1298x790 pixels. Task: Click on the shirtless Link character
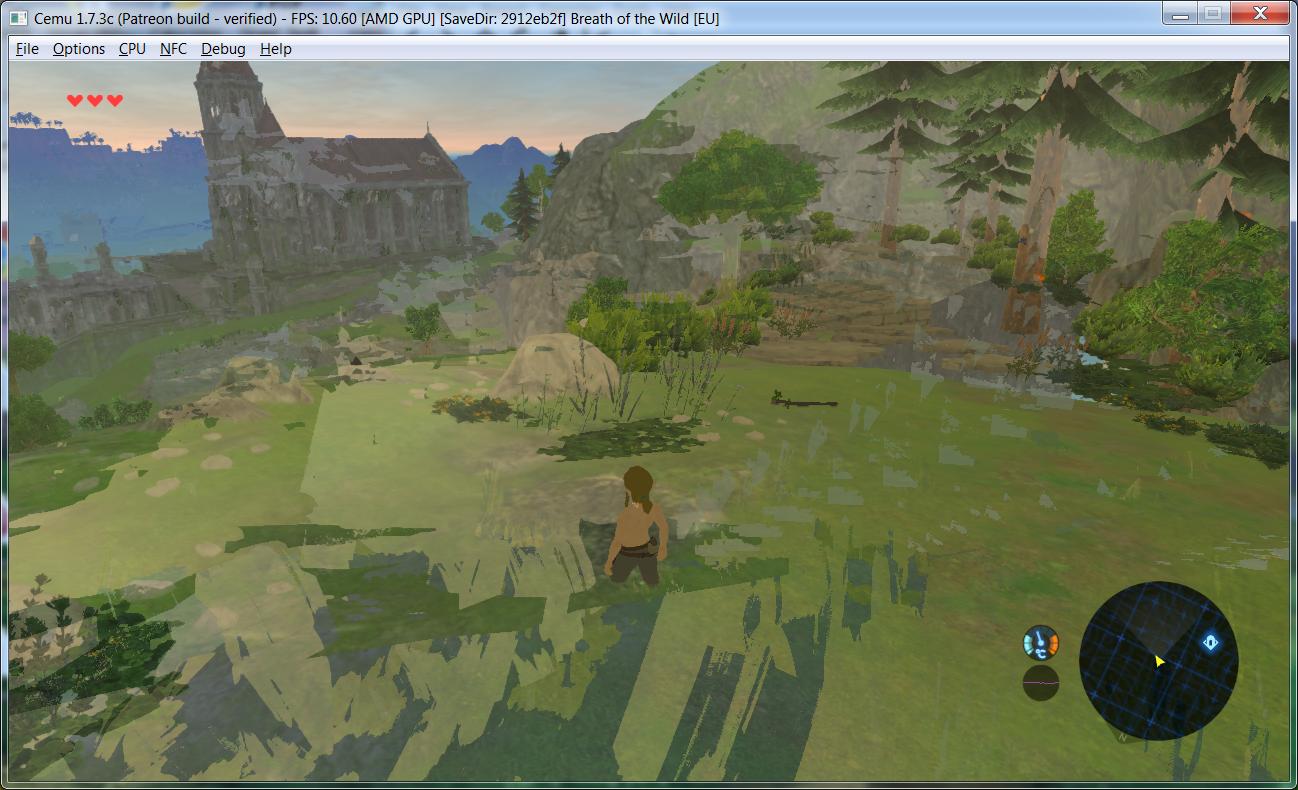click(634, 527)
